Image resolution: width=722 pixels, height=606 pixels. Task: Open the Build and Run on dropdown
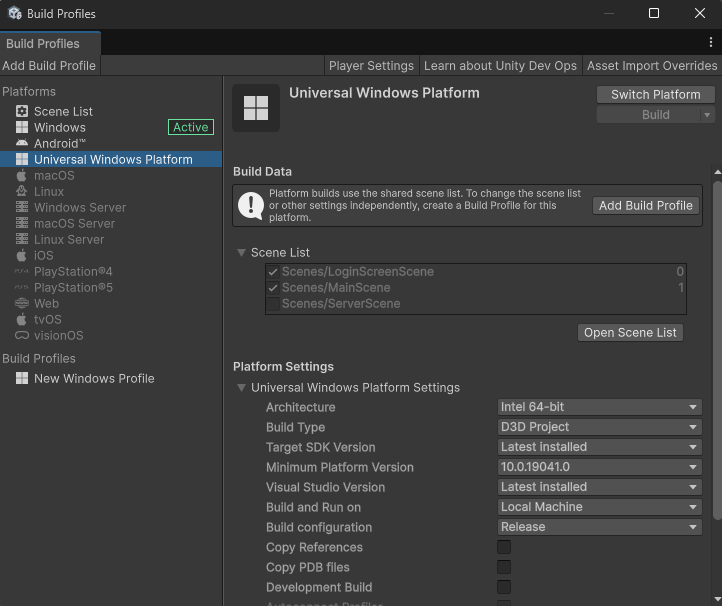coord(600,507)
